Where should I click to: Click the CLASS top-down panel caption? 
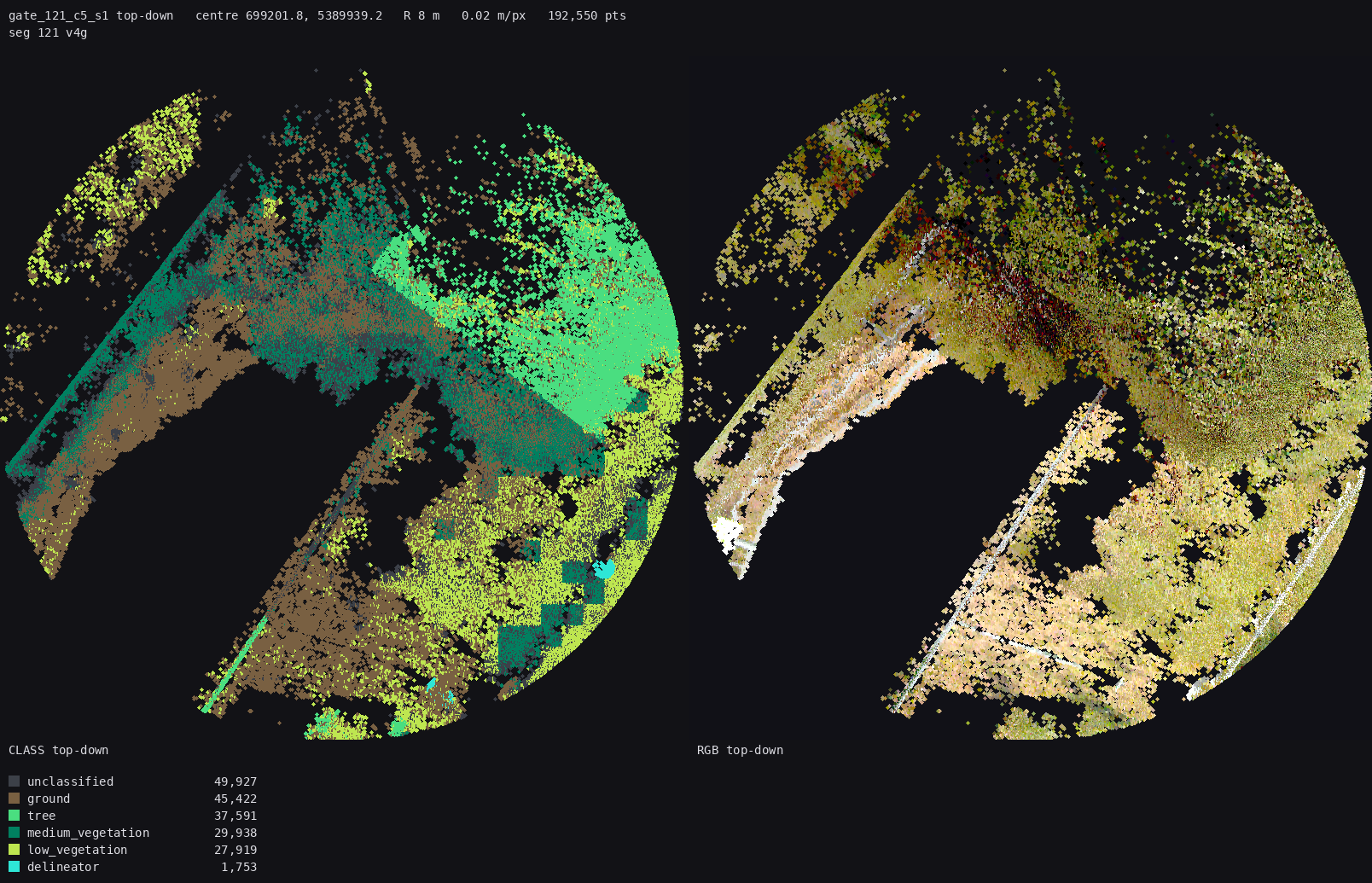pyautogui.click(x=59, y=750)
